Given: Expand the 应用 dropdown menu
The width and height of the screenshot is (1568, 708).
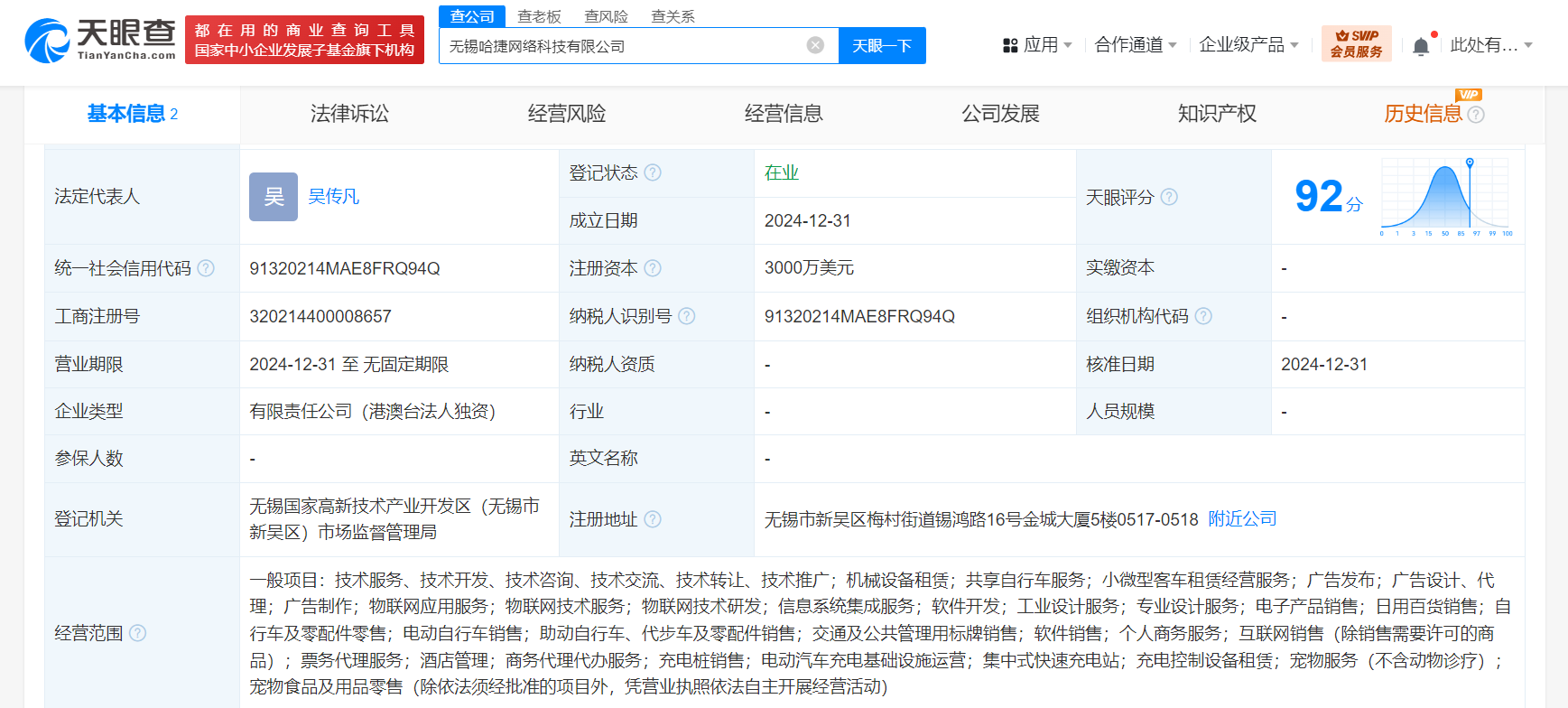Looking at the screenshot, I should [1037, 45].
